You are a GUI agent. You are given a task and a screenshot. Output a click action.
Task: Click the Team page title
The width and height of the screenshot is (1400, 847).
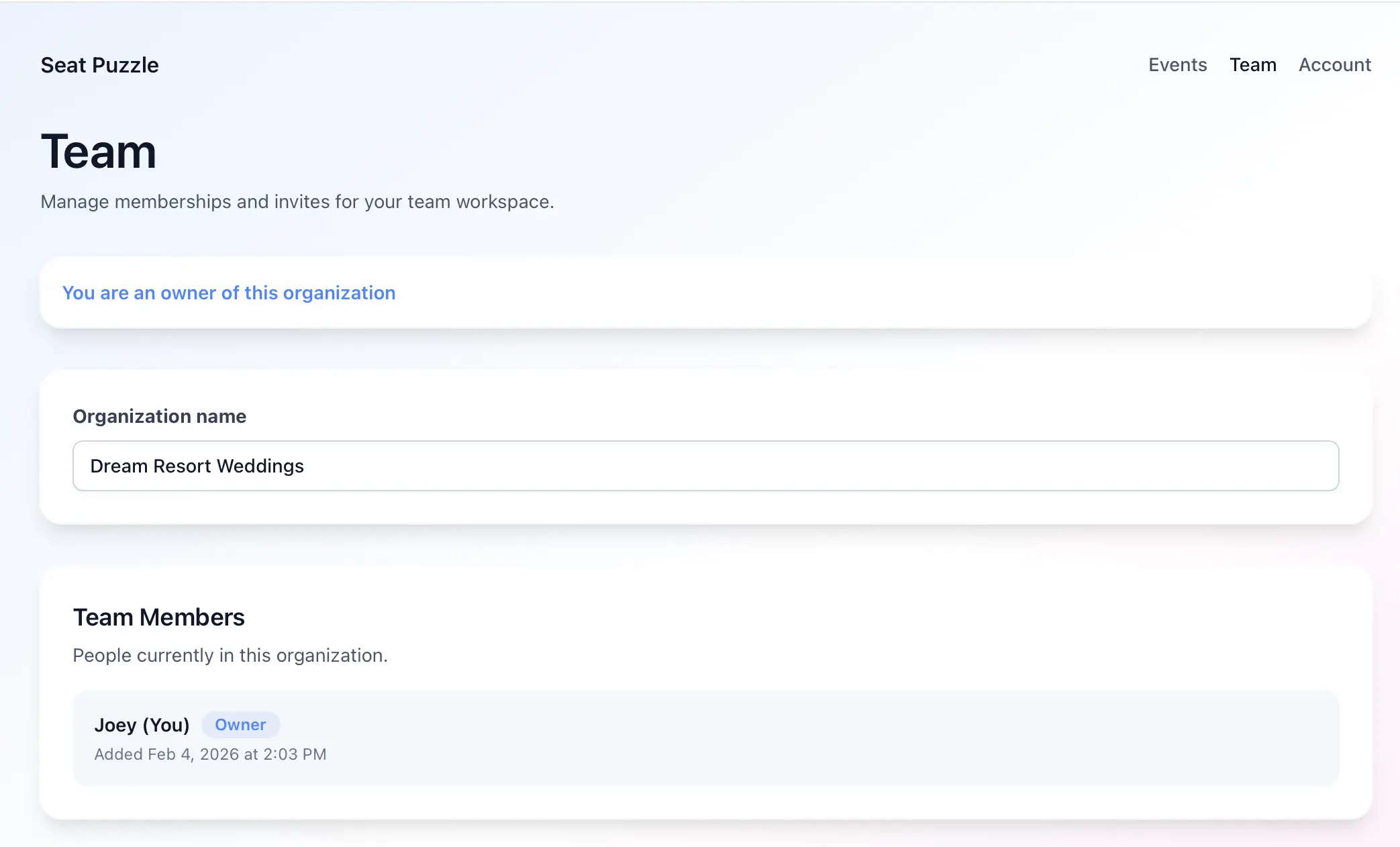pyautogui.click(x=99, y=151)
